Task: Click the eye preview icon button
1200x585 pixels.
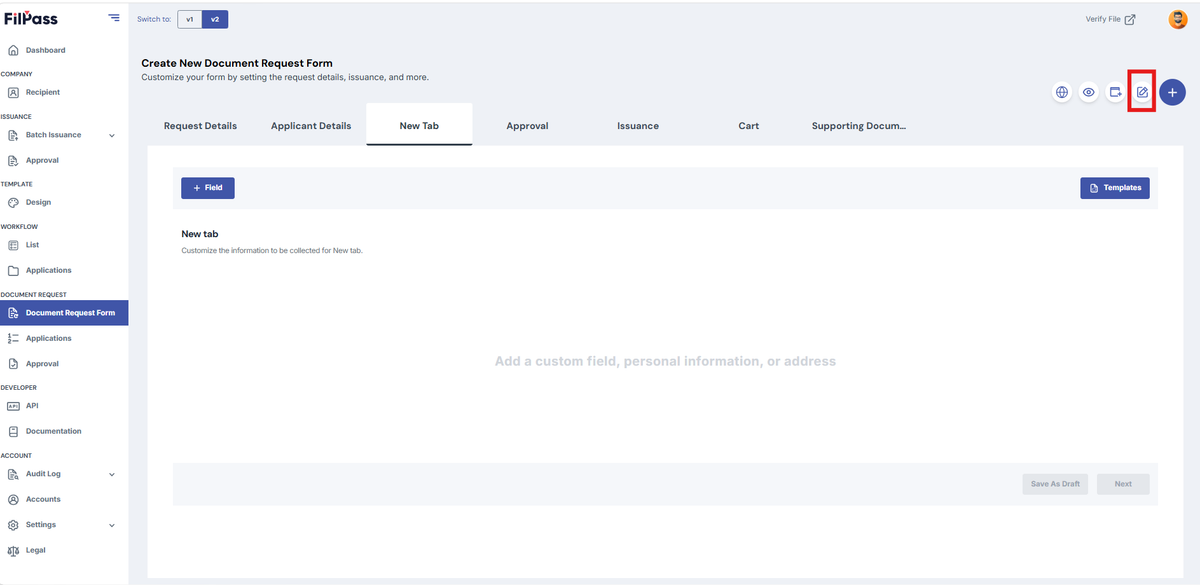Action: (1089, 92)
